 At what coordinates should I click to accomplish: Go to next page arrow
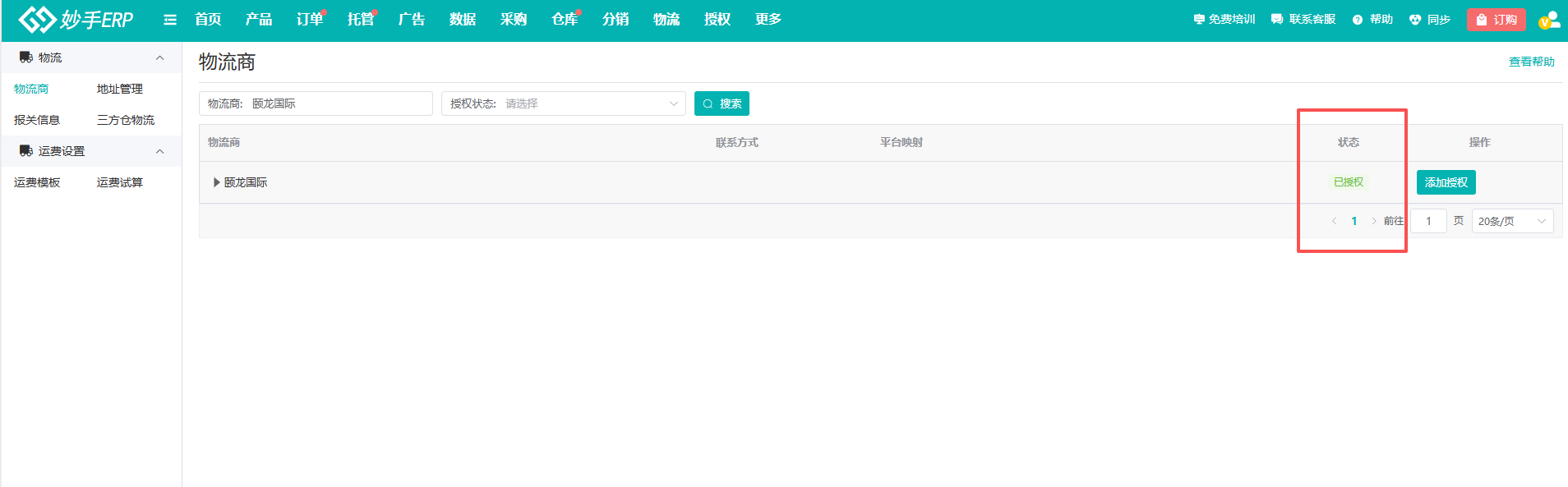click(x=1374, y=221)
